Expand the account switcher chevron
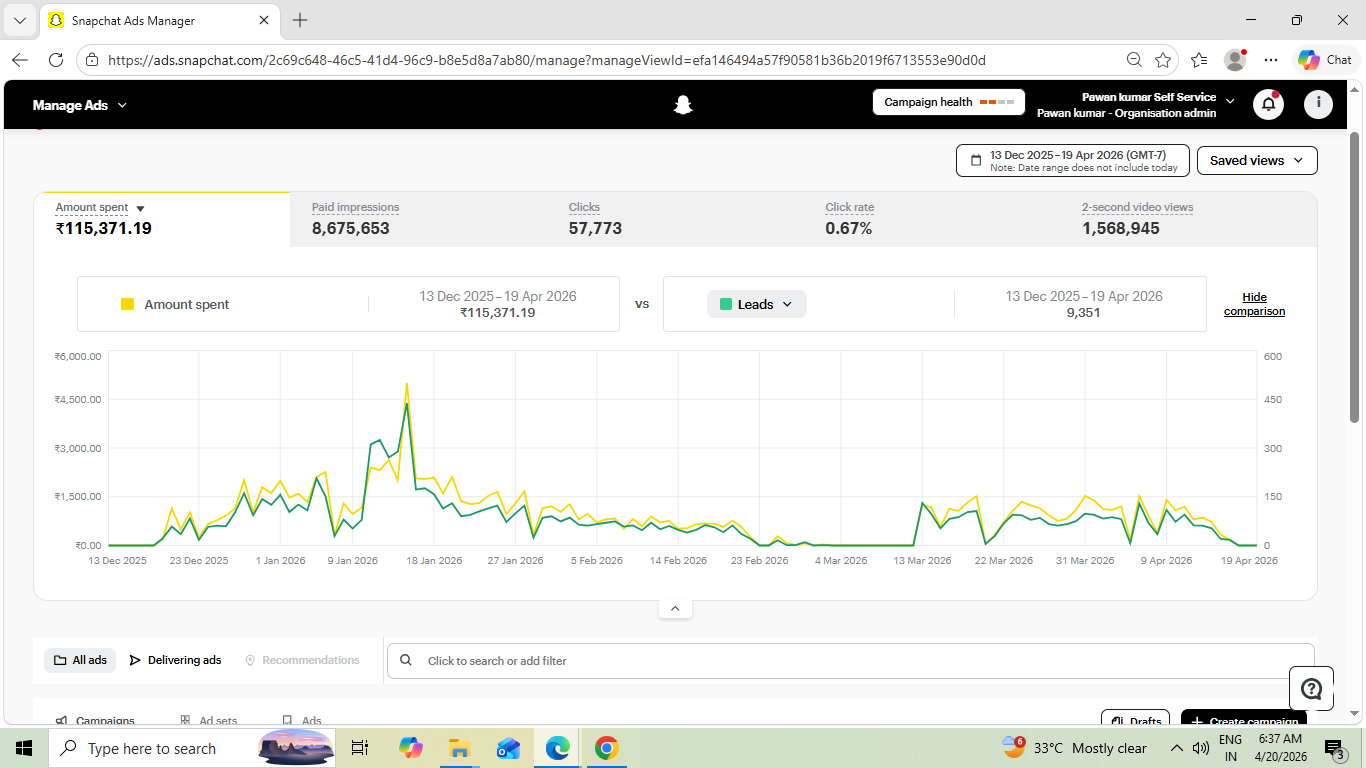 click(x=1230, y=101)
